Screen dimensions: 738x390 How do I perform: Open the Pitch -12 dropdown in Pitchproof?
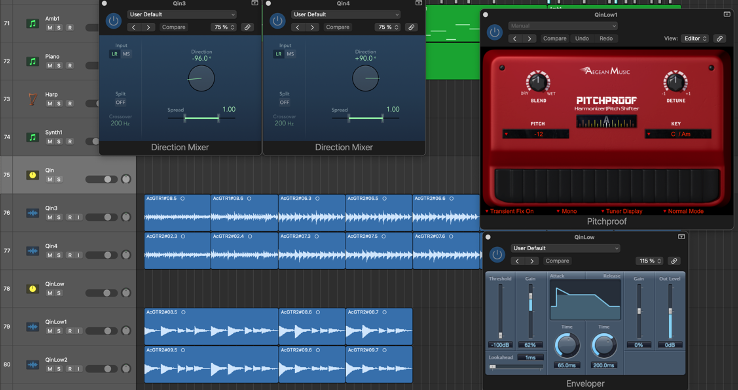click(536, 134)
